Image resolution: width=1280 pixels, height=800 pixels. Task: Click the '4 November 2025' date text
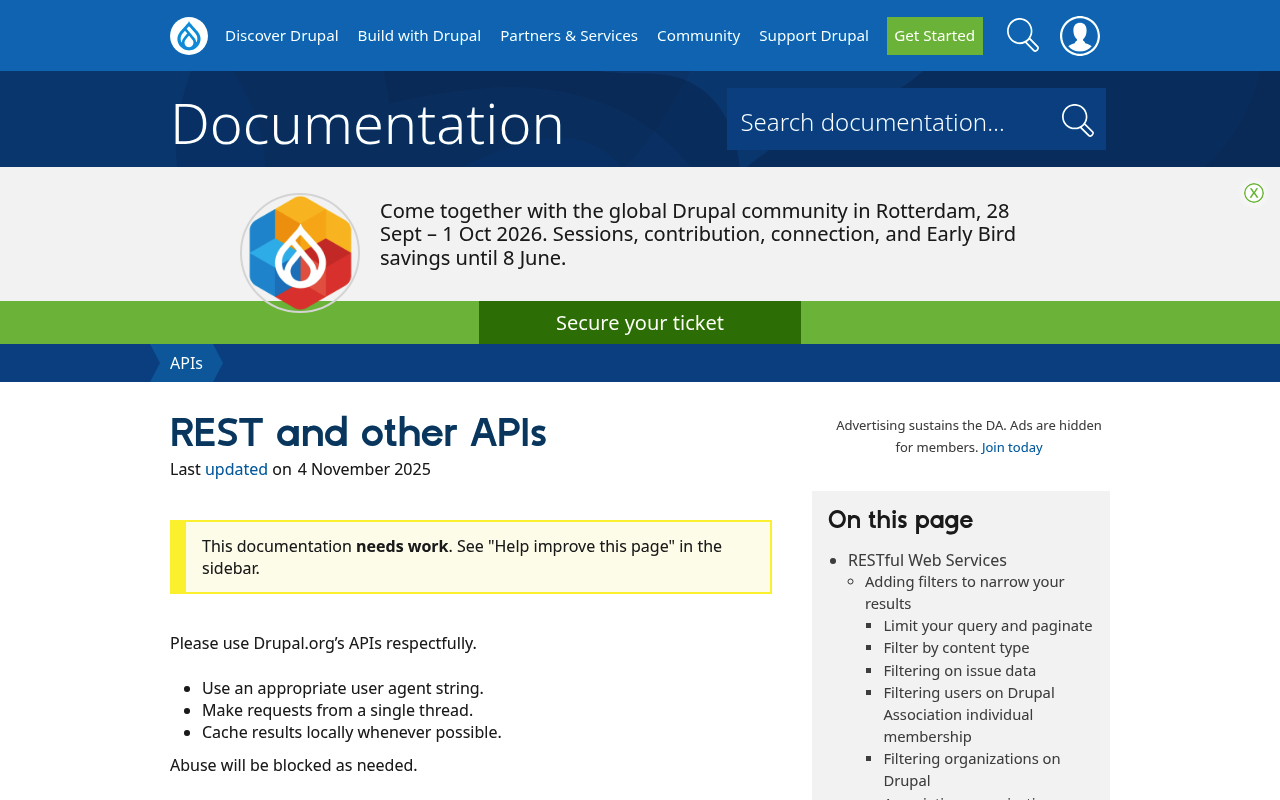click(x=364, y=469)
